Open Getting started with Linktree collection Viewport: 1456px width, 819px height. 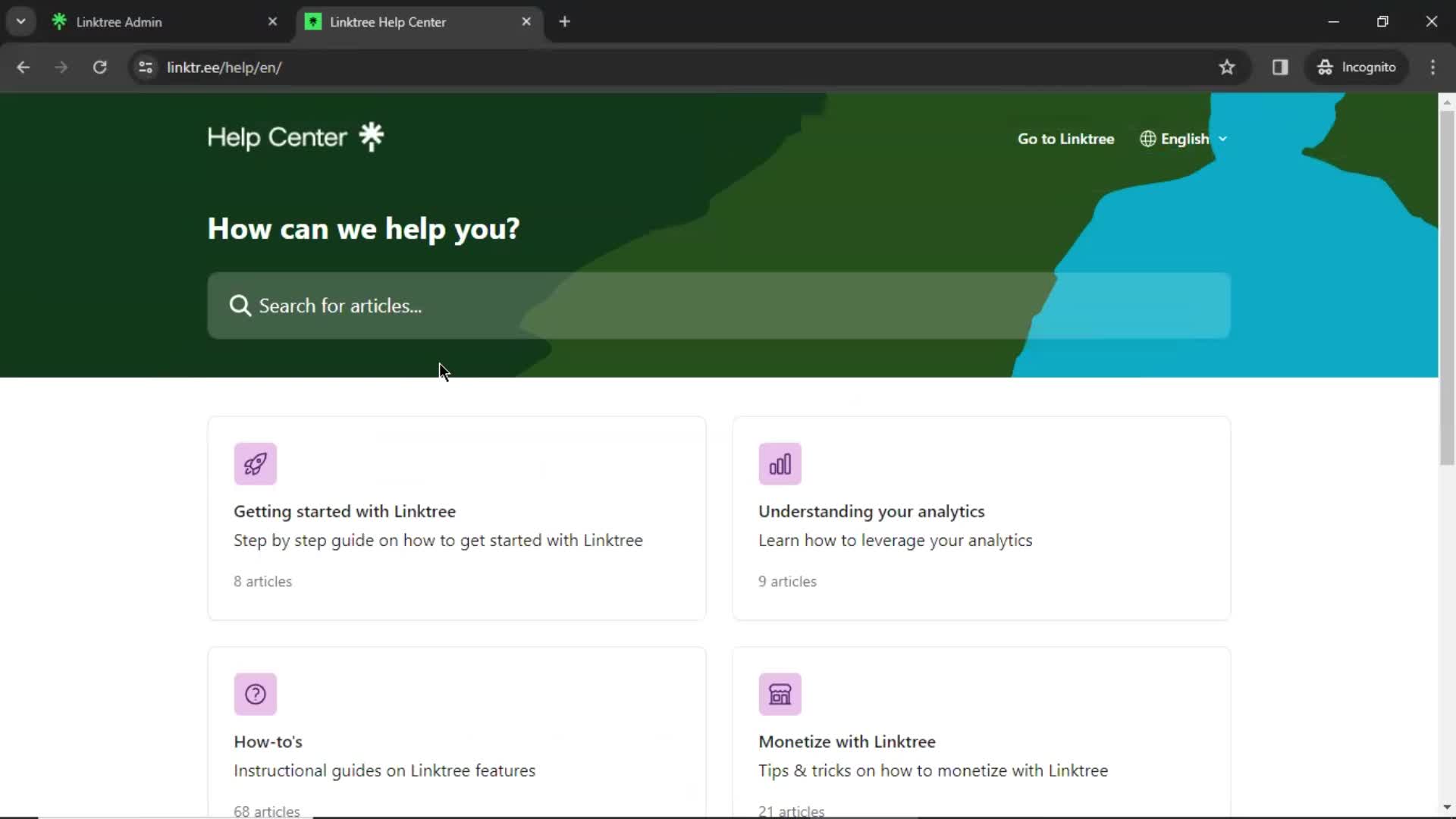point(457,518)
